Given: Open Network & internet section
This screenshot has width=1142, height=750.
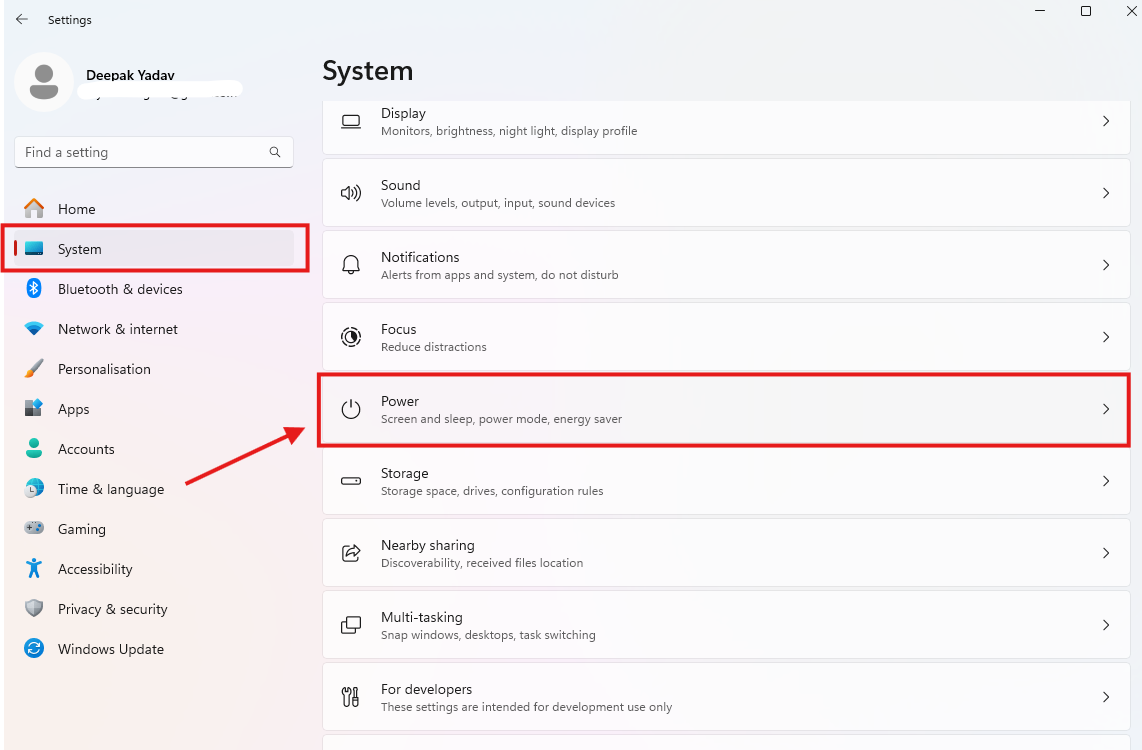Looking at the screenshot, I should pyautogui.click(x=118, y=329).
